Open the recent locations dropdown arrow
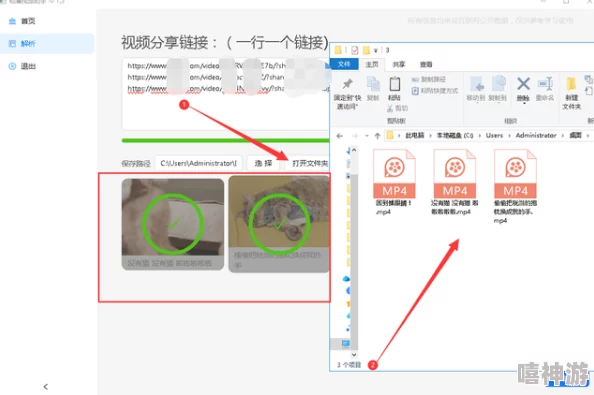Viewport: 594px width, 395px height. [366, 136]
